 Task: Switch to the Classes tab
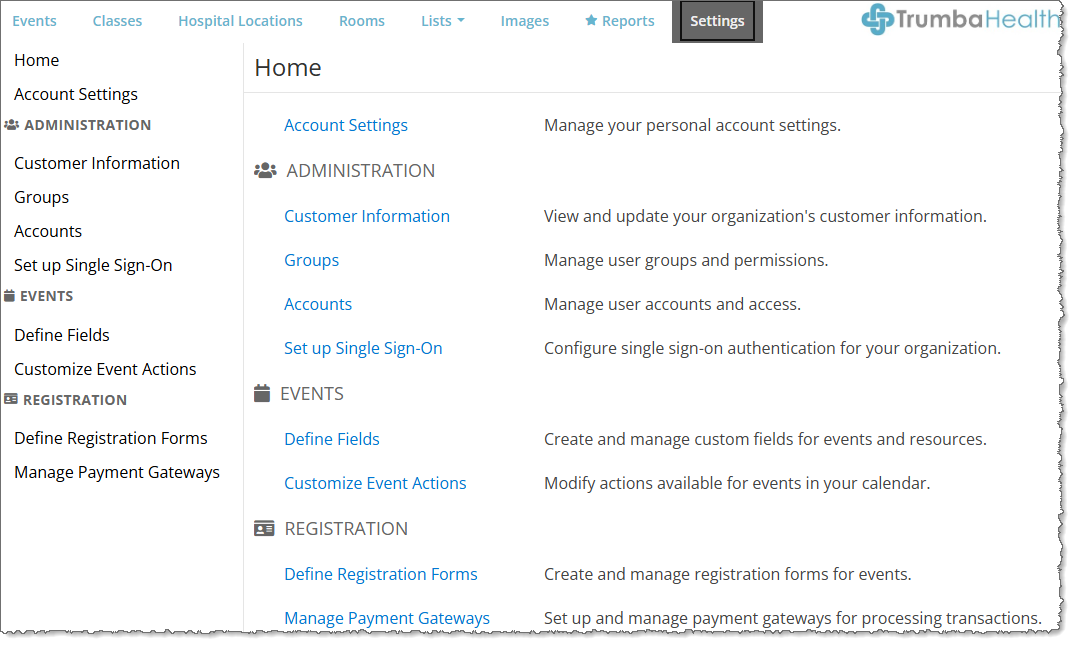tap(117, 20)
